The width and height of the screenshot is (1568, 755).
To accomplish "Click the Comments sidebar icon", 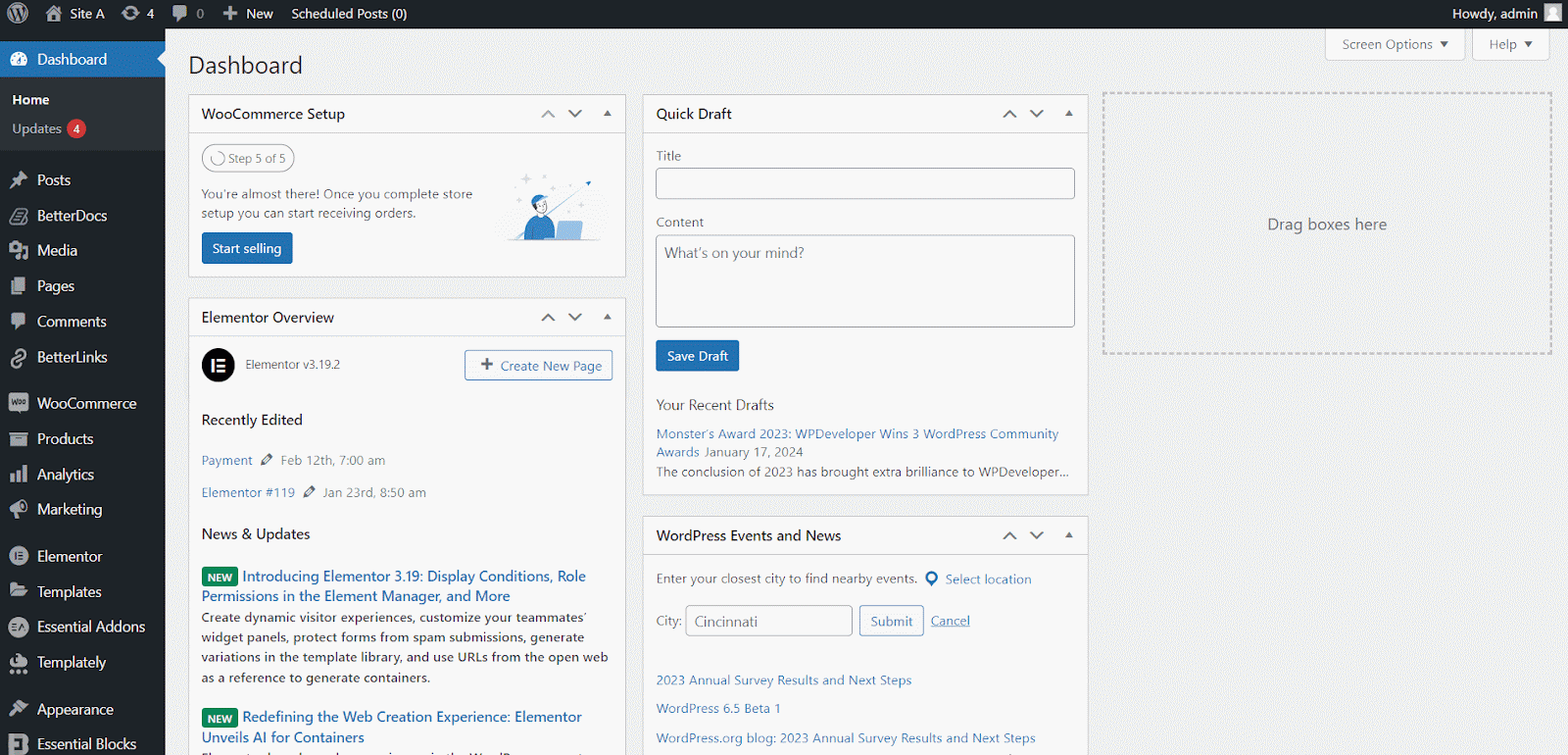I will coord(19,322).
